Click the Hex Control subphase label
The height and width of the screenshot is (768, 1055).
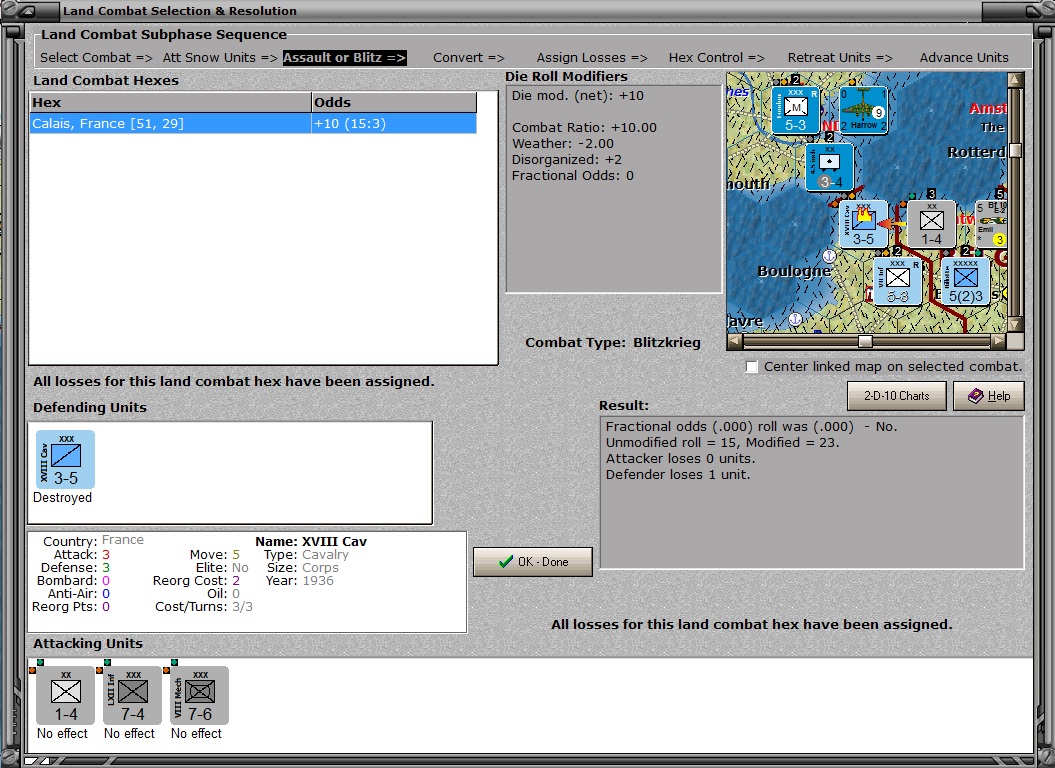717,58
